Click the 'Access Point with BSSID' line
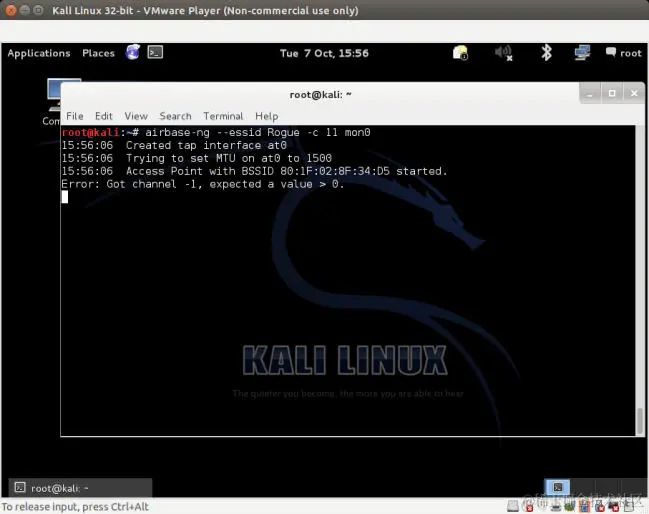649x514 pixels. coord(255,171)
